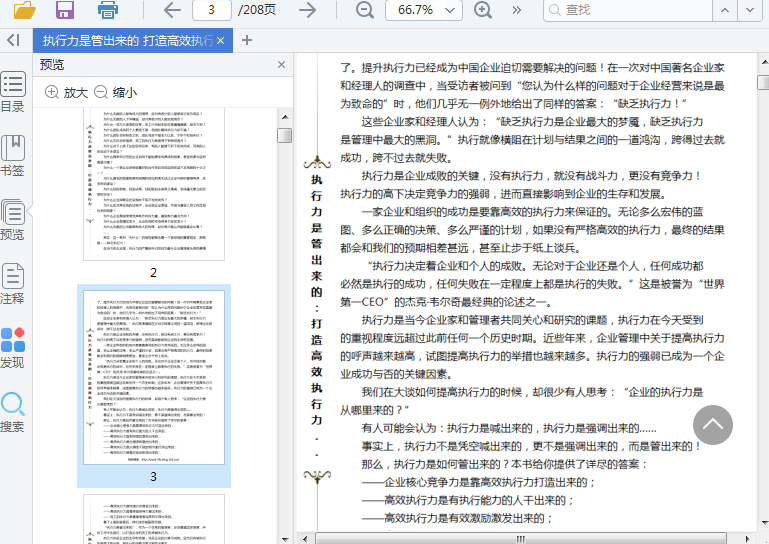769x544 pixels.
Task: Open the 书签 bookmarks panel
Action: pos(13,156)
